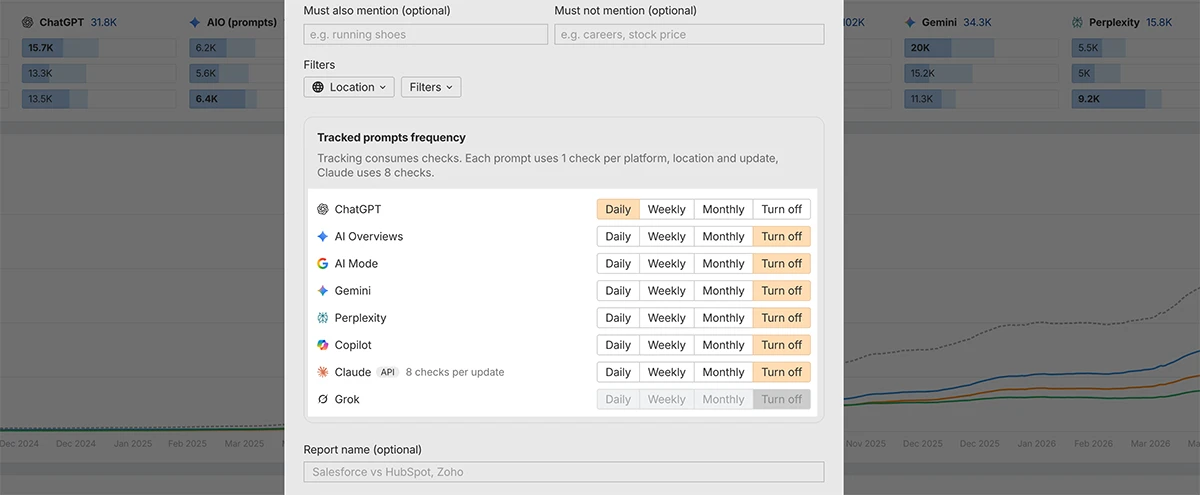The height and width of the screenshot is (495, 1200).
Task: Set Perplexity tracking to Monthly
Action: click(723, 318)
